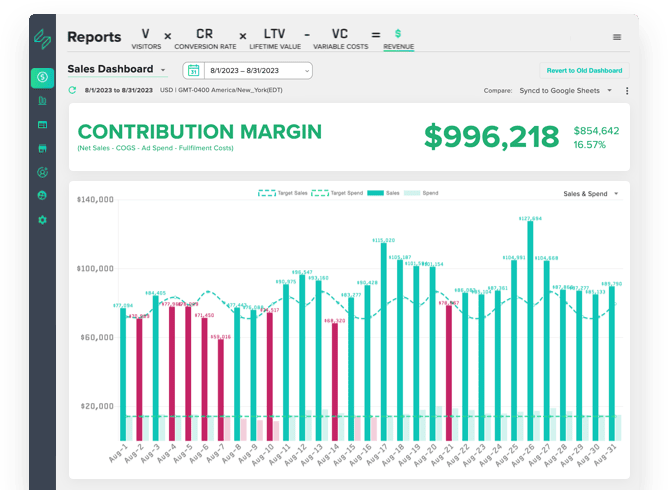Click the red Aug-21 sales bar

449,373
